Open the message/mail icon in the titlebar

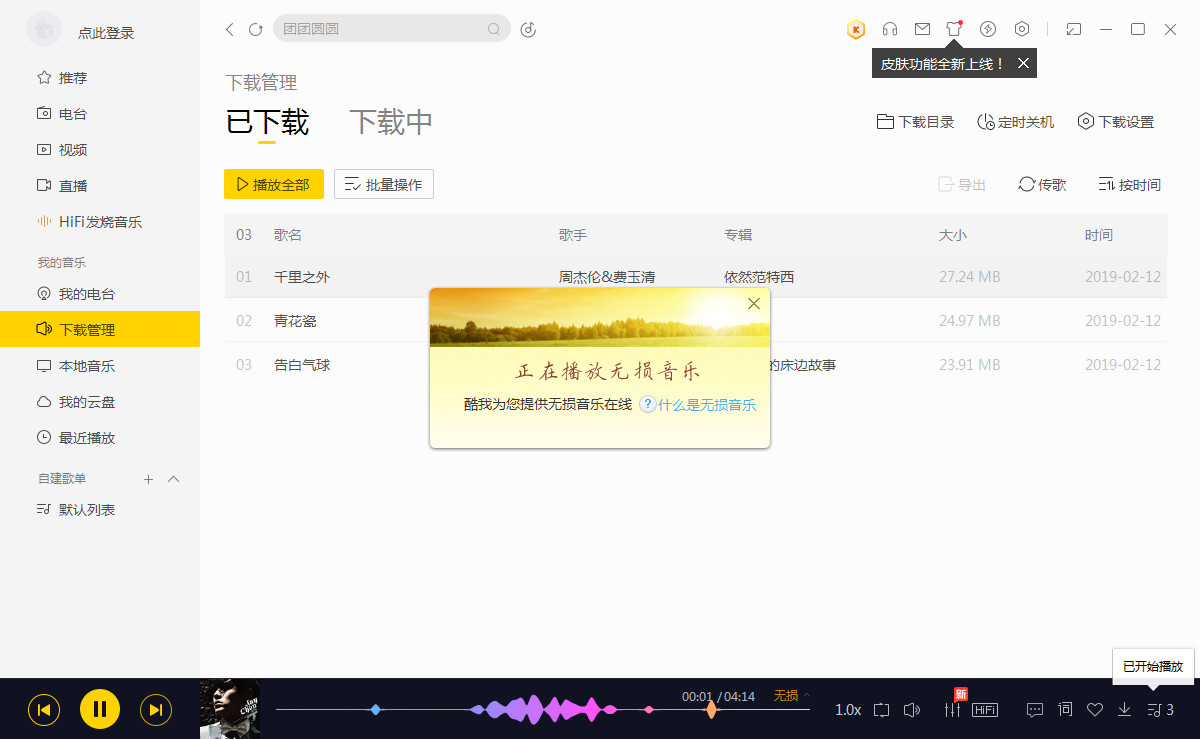tap(922, 29)
